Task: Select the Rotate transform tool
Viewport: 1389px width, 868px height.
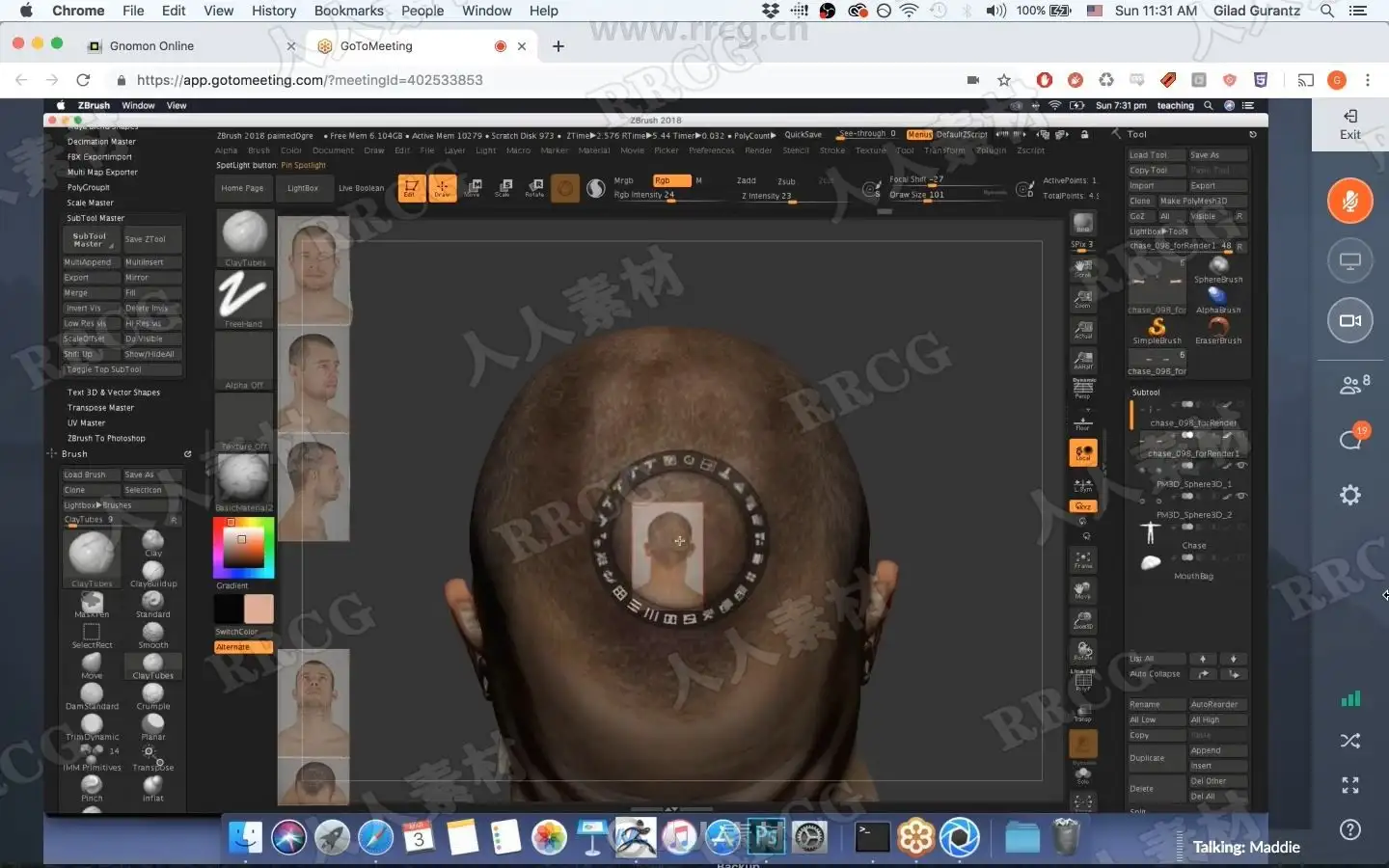Action: [x=534, y=187]
